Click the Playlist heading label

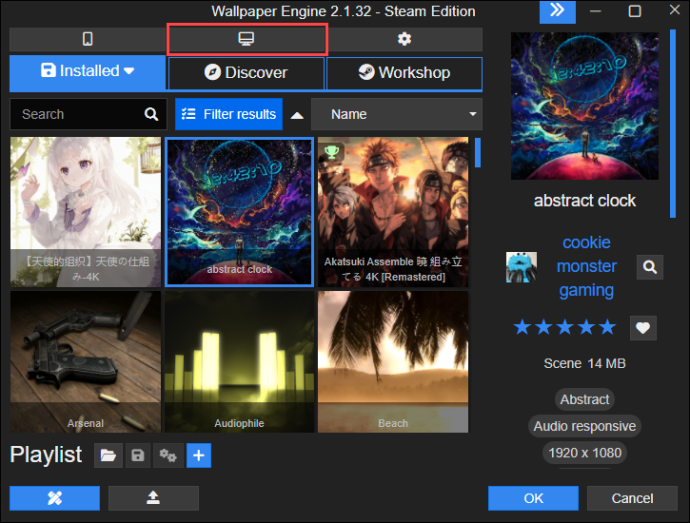pos(46,455)
